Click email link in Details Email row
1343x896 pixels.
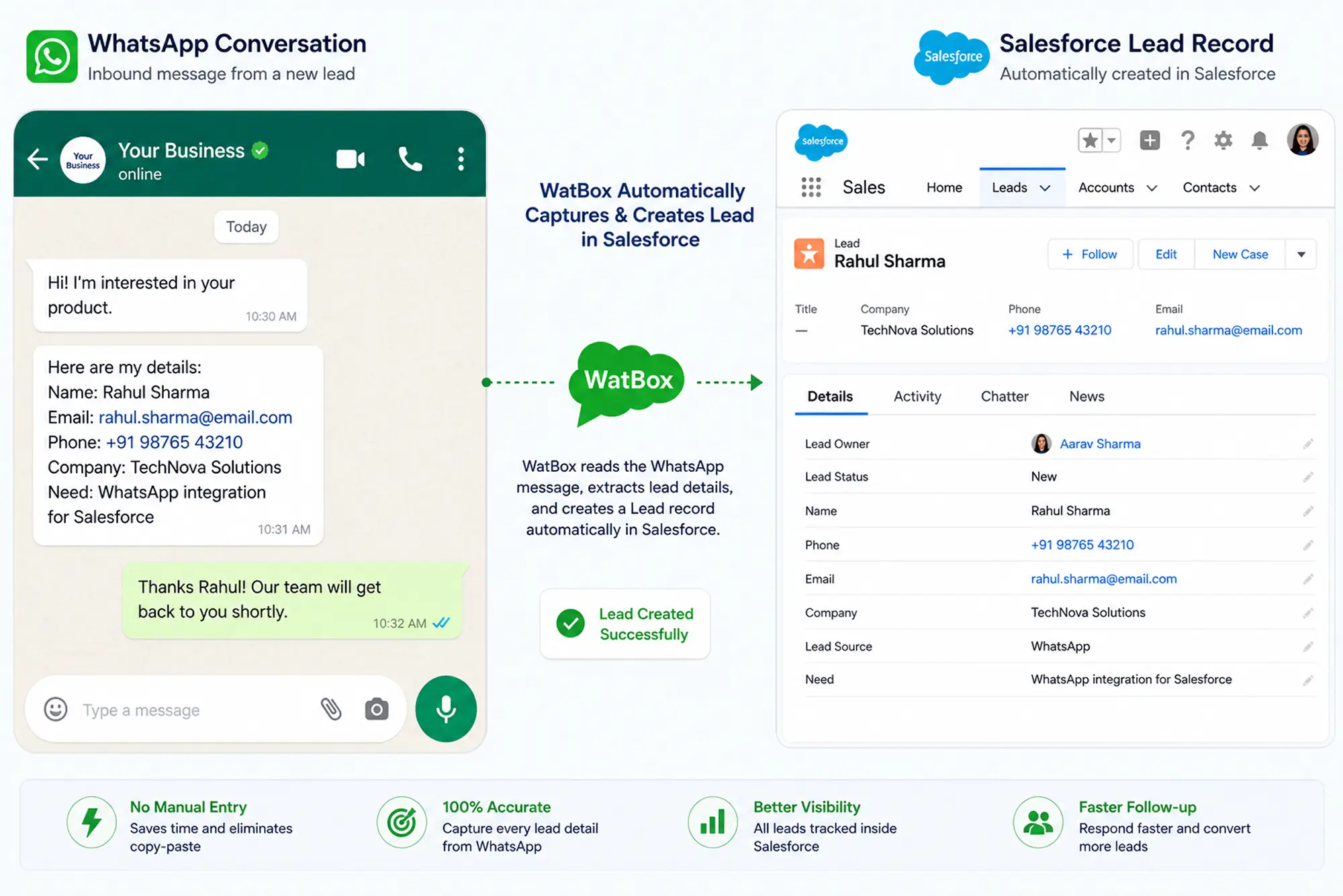(1104, 579)
